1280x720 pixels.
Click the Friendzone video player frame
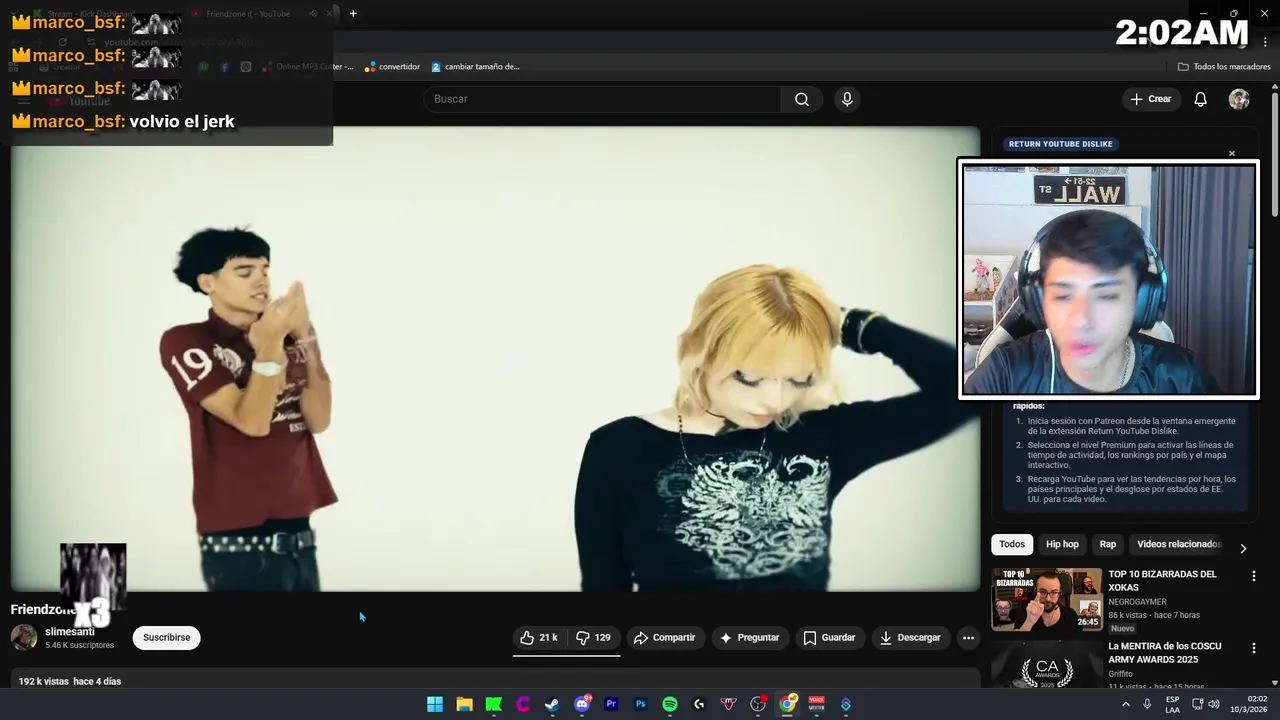point(495,358)
